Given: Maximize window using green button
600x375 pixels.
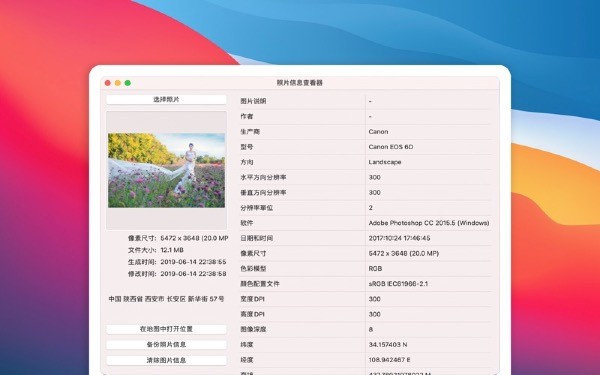Looking at the screenshot, I should pos(127,83).
